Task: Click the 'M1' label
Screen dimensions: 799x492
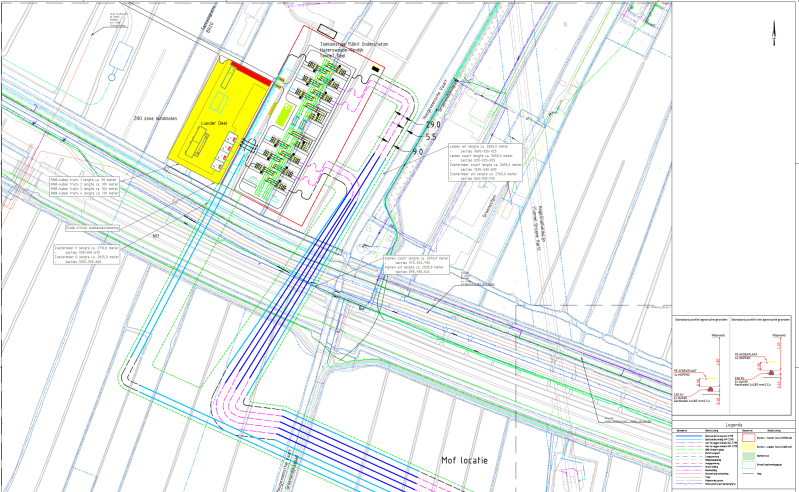Action: (x=156, y=236)
